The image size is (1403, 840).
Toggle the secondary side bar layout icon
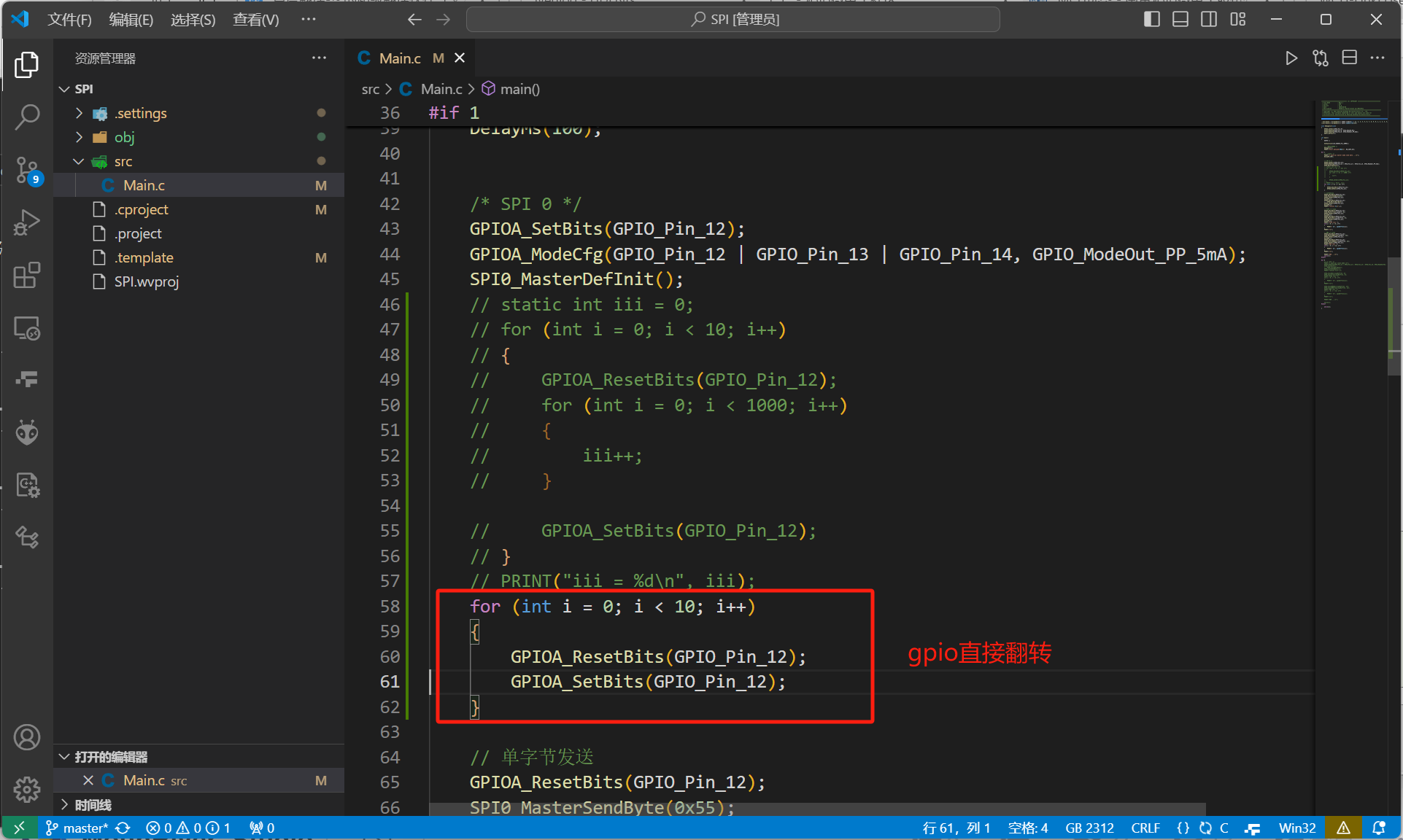coord(1209,20)
